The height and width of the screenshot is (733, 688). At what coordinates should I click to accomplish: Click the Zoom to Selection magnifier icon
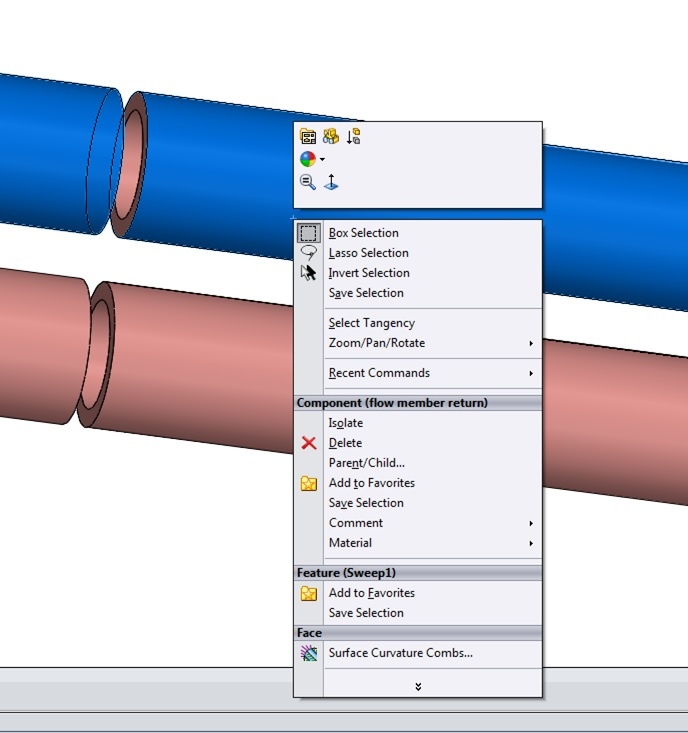coord(308,182)
